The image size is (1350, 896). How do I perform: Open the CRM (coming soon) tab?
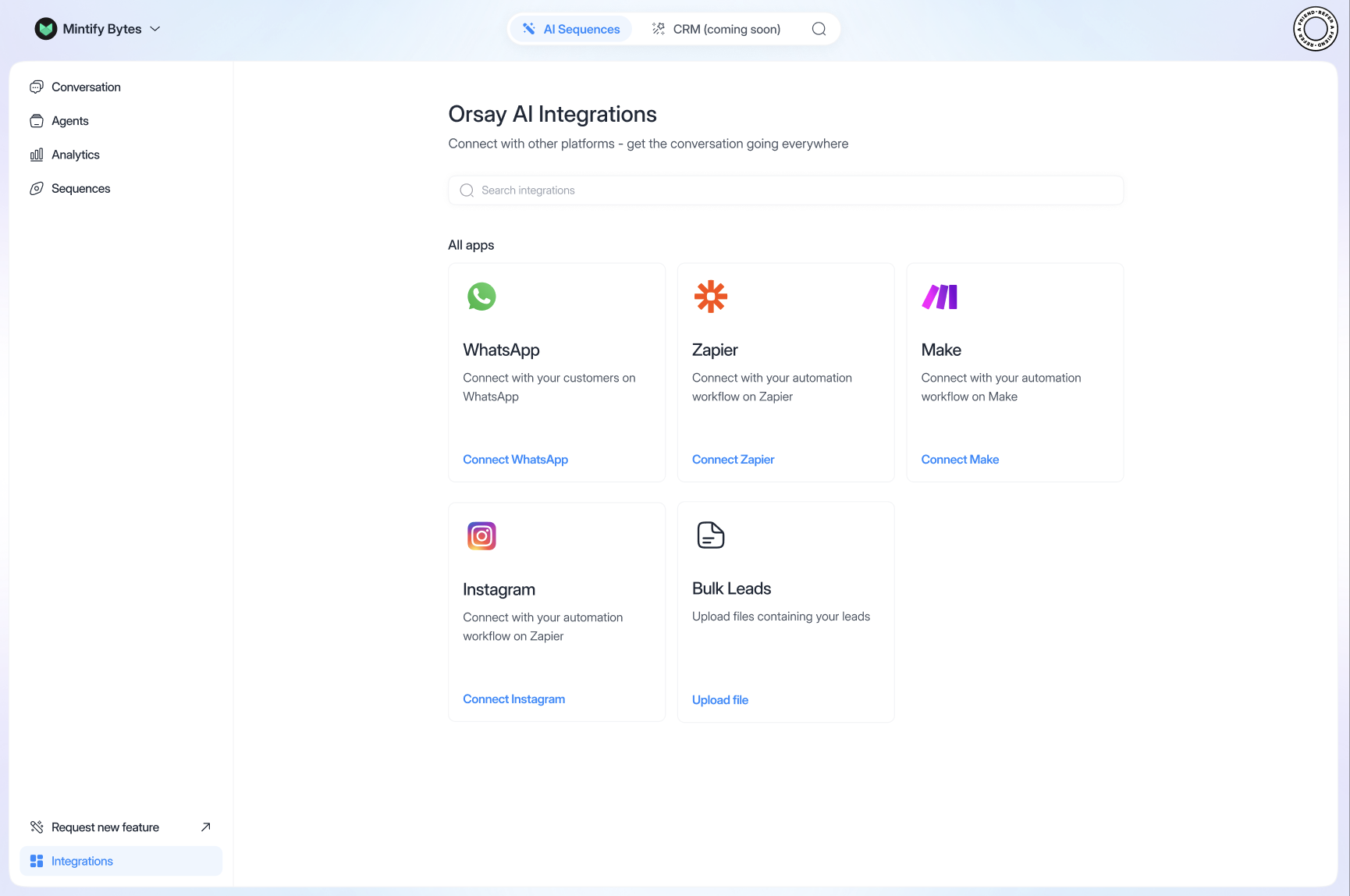click(716, 29)
